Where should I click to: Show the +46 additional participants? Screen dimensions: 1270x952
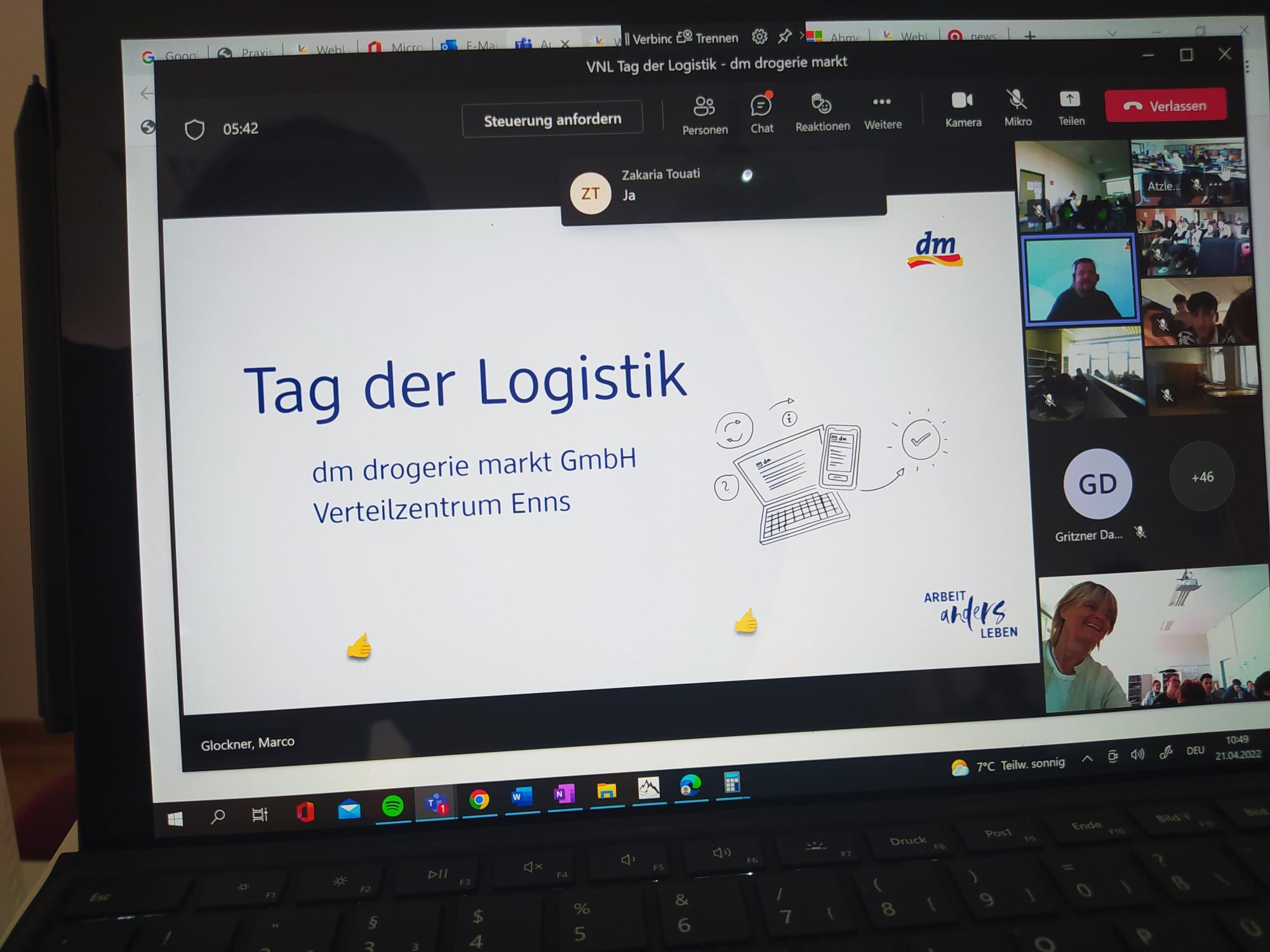(x=1202, y=477)
